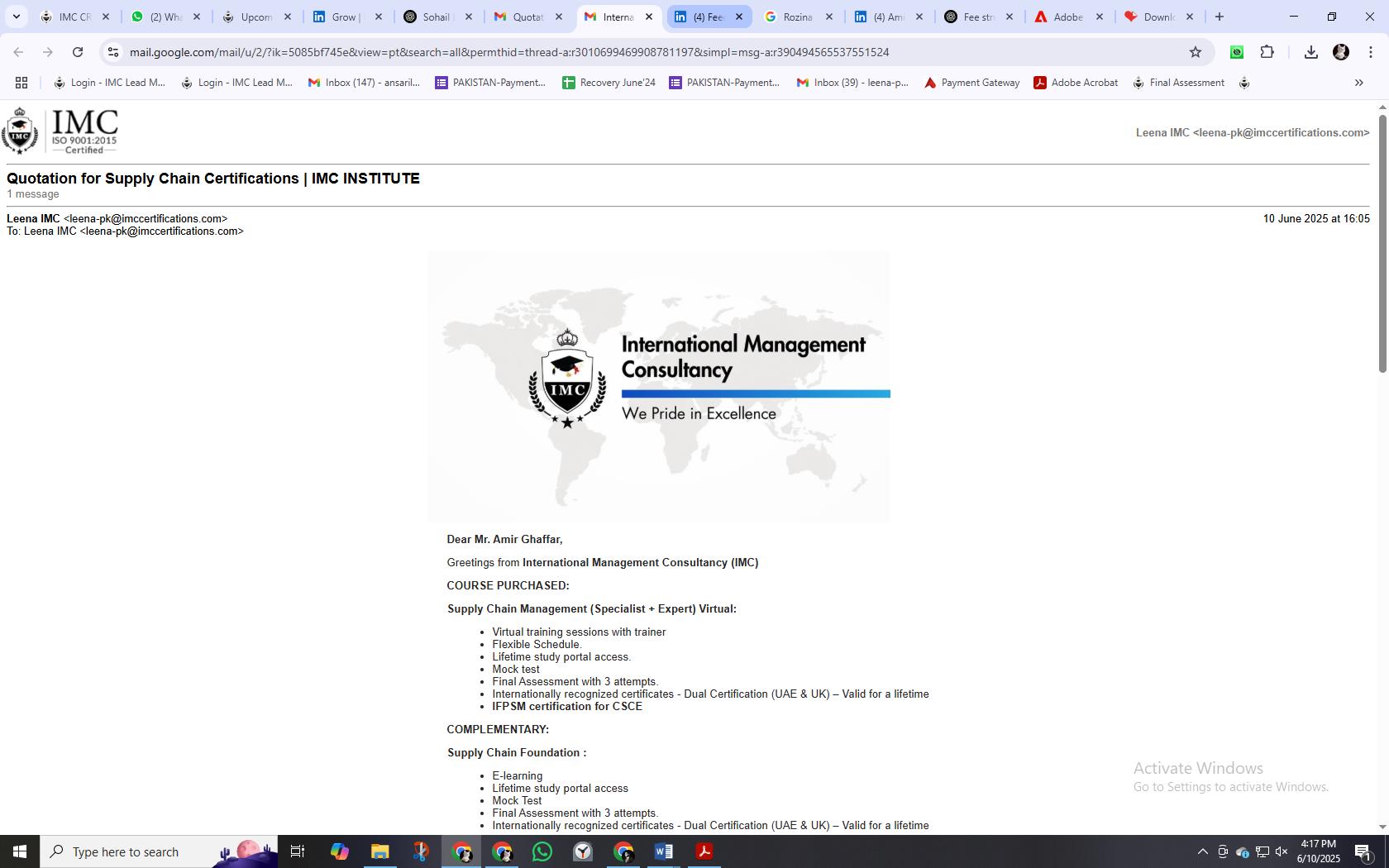This screenshot has height=868, width=1389.
Task: Open Inbox (147) ansari bookmark
Action: (364, 83)
